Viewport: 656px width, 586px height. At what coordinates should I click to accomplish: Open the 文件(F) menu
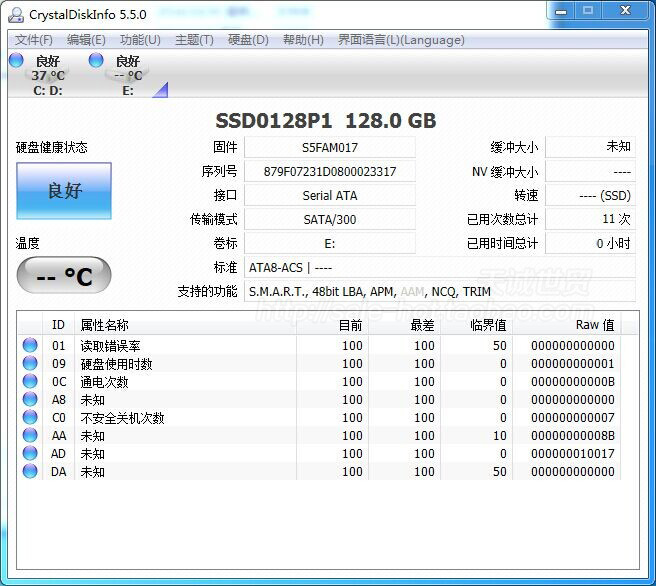pyautogui.click(x=34, y=40)
